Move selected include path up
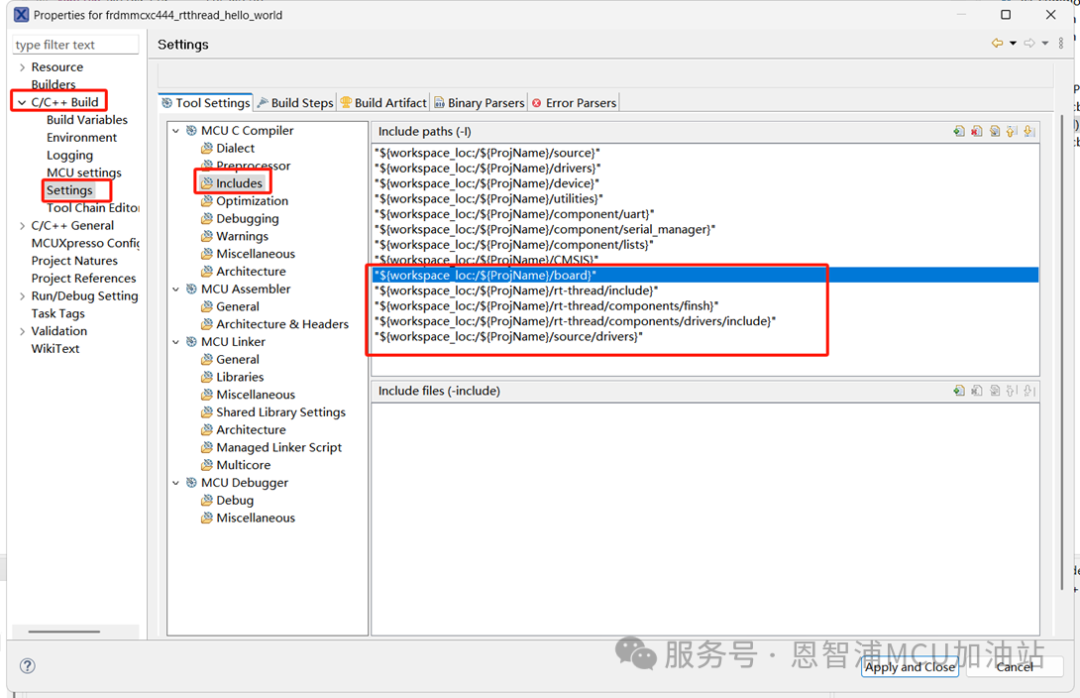The image size is (1080, 698). pyautogui.click(x=1012, y=132)
